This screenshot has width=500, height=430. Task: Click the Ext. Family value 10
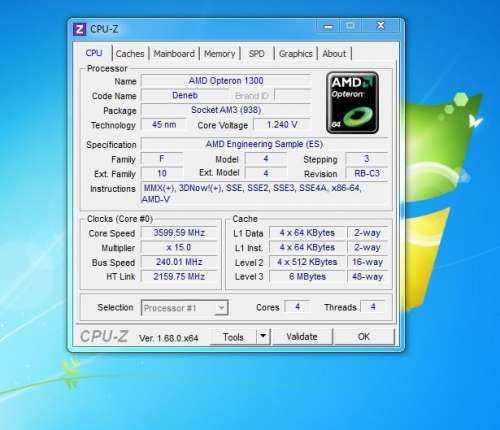(162, 173)
